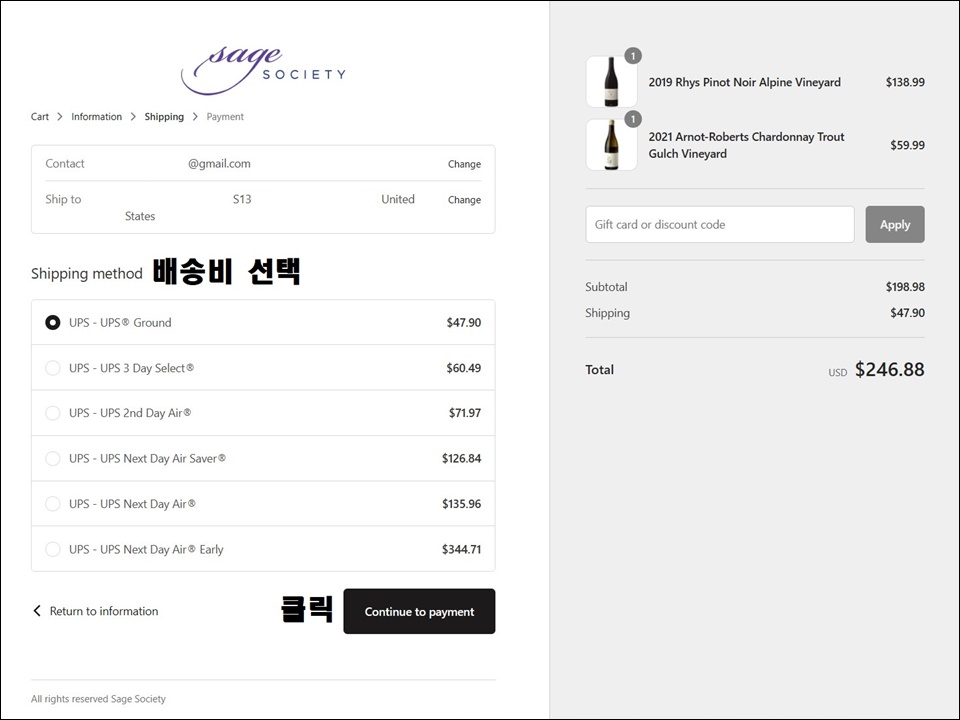960x720 pixels.
Task: Click the $60.49 shipping price
Action: pos(463,368)
